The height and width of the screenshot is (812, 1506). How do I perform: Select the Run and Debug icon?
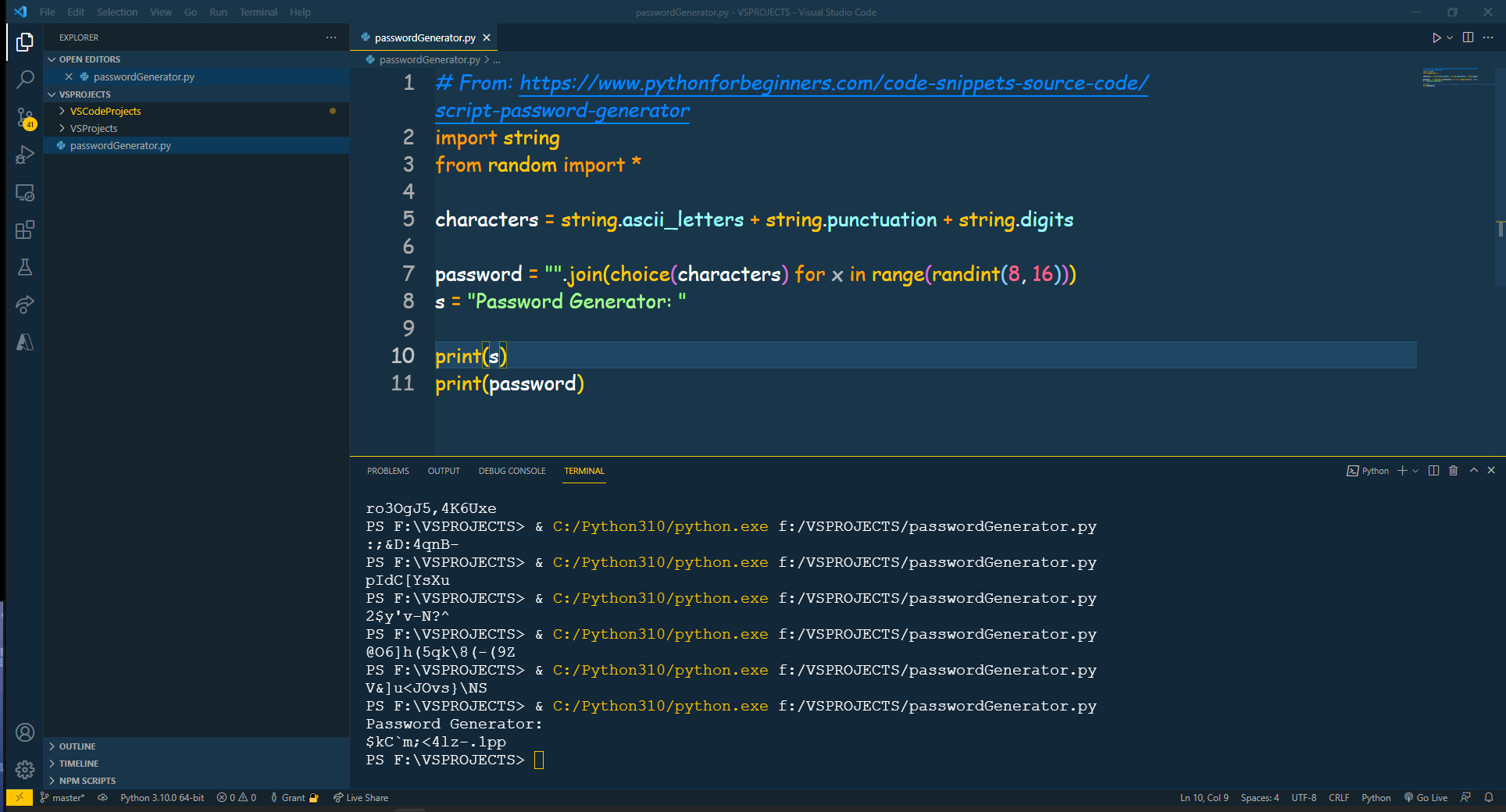click(25, 155)
